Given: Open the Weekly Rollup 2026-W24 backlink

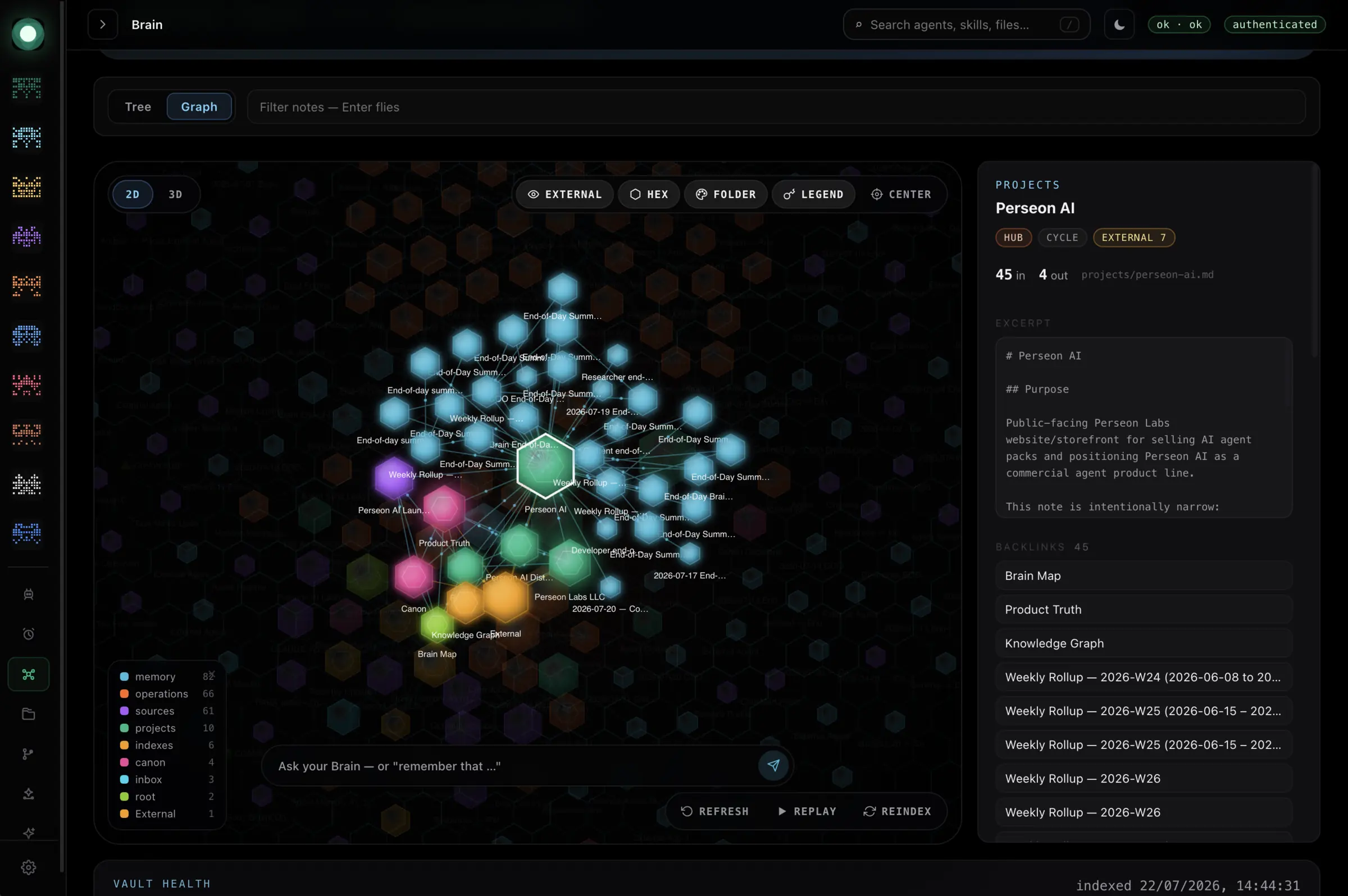Looking at the screenshot, I should [x=1144, y=676].
